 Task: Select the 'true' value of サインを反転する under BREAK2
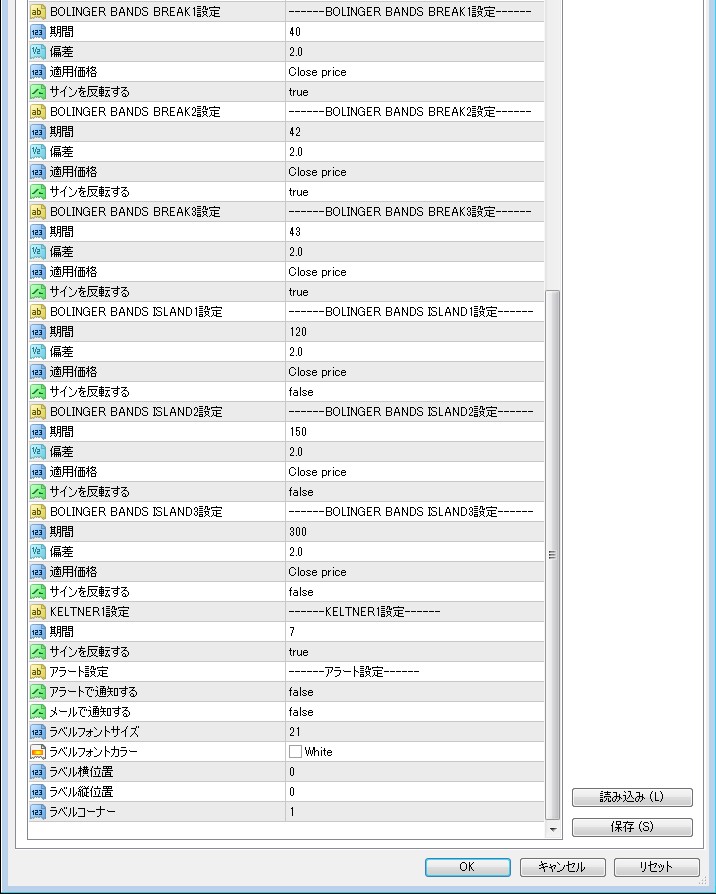(x=299, y=192)
